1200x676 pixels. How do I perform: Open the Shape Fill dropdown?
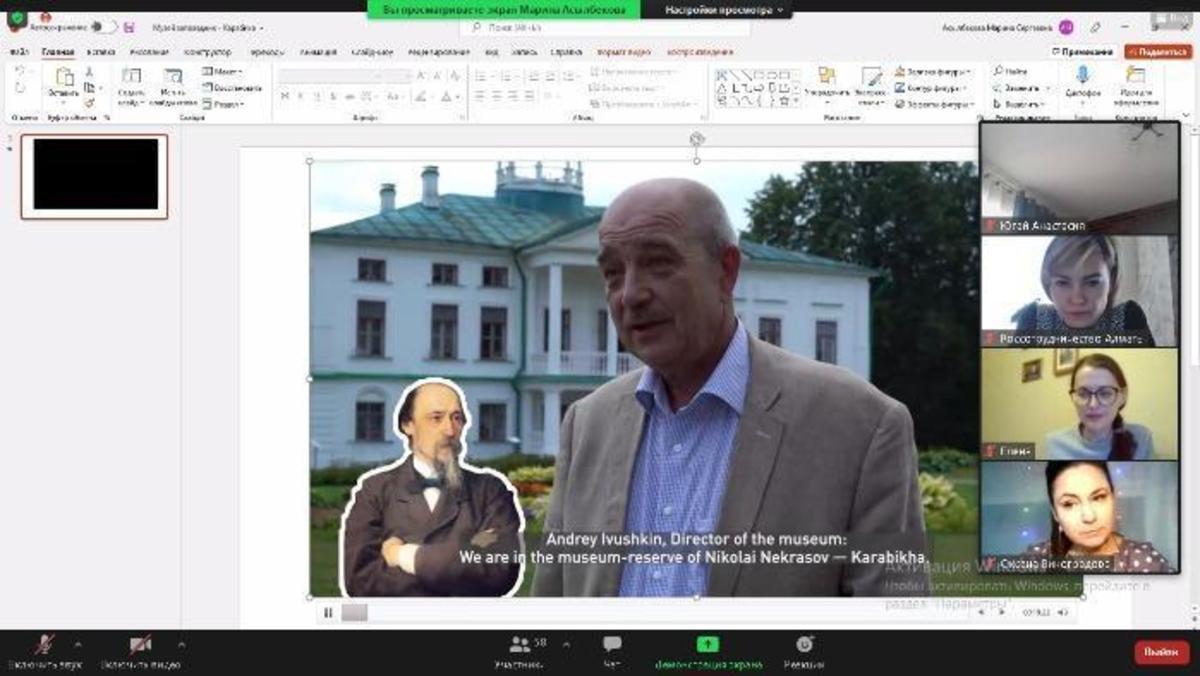pyautogui.click(x=933, y=72)
